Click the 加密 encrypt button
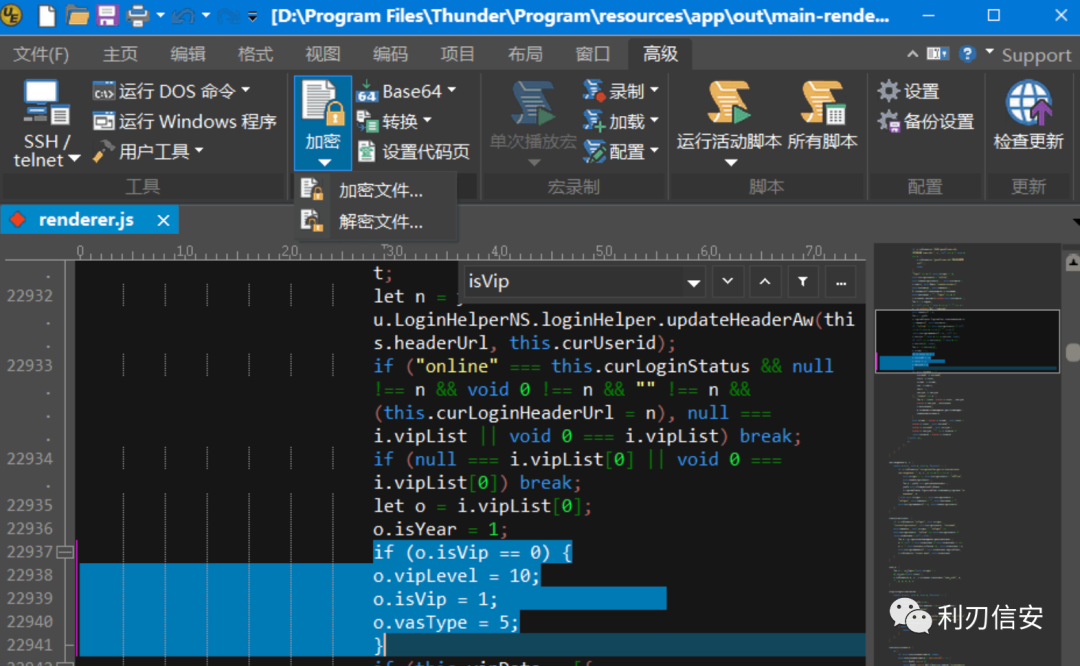Viewport: 1080px width, 666px height. (x=323, y=123)
